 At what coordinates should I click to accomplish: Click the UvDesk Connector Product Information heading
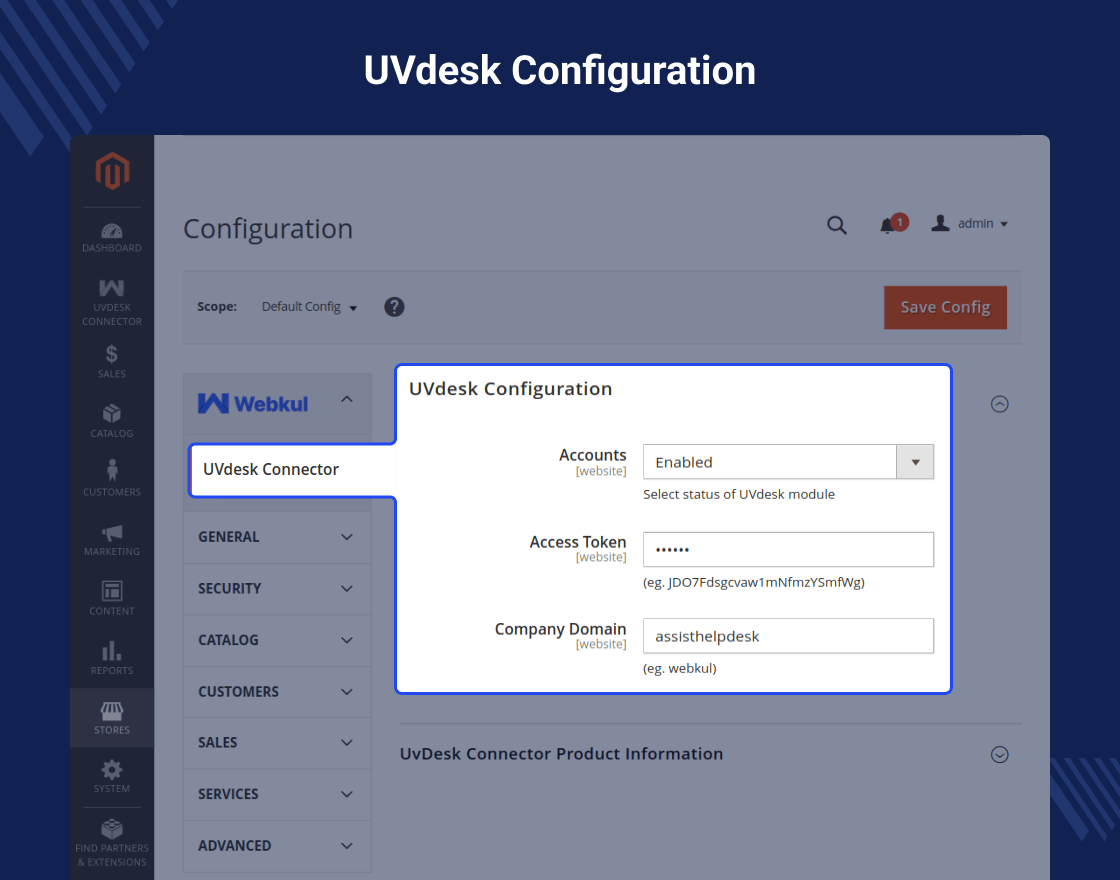561,754
